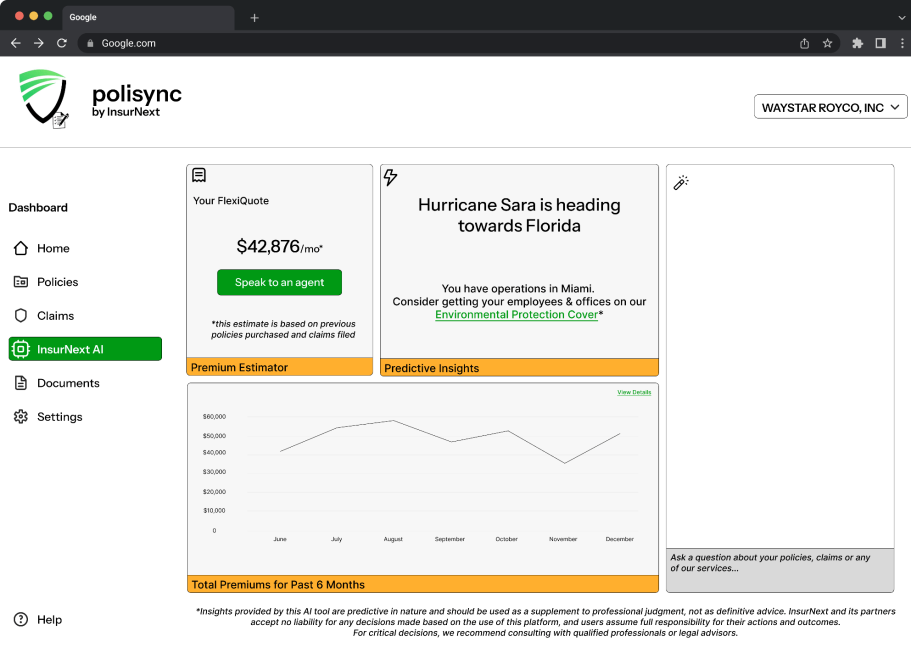The image size is (911, 653).
Task: Open the Documents file icon
Action: [21, 383]
